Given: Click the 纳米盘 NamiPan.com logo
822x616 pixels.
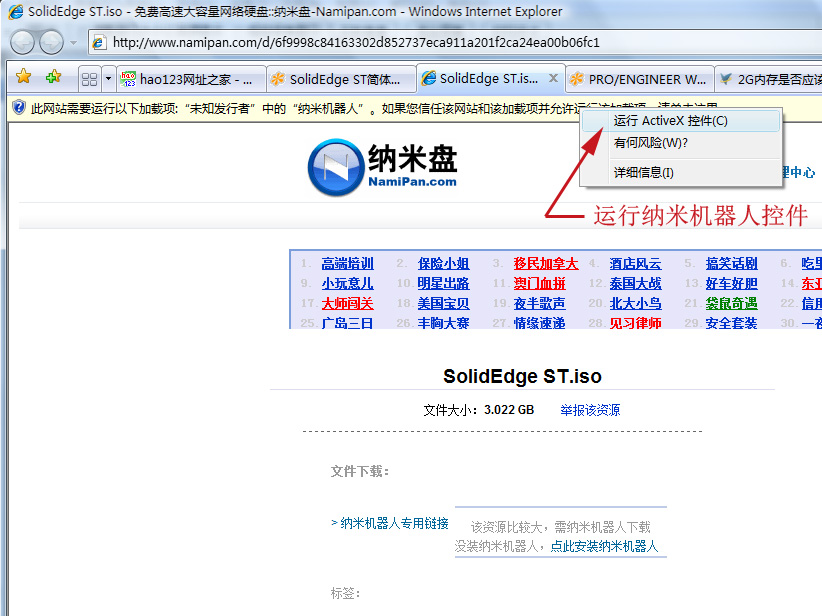Looking at the screenshot, I should [x=383, y=167].
